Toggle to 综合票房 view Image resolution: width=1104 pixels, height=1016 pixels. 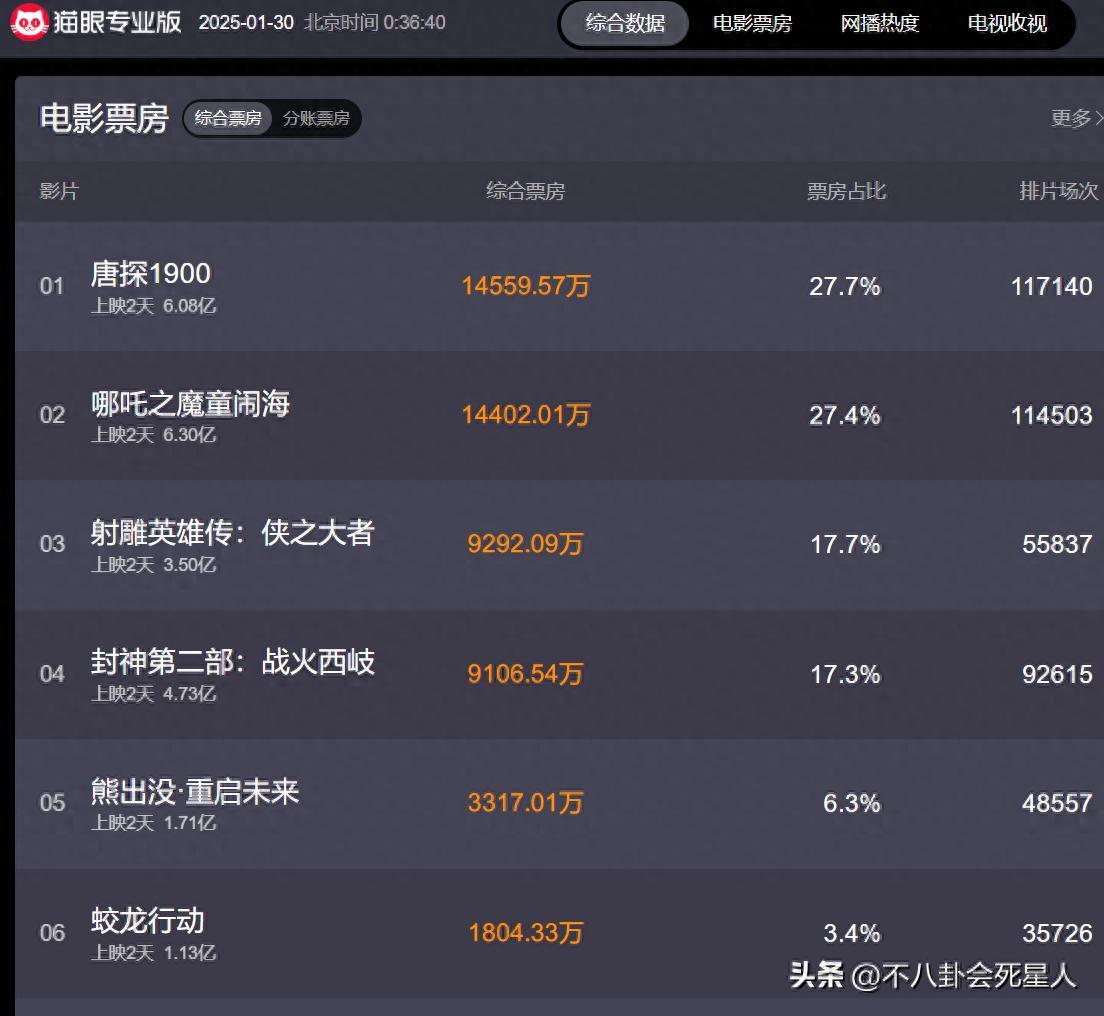click(228, 119)
